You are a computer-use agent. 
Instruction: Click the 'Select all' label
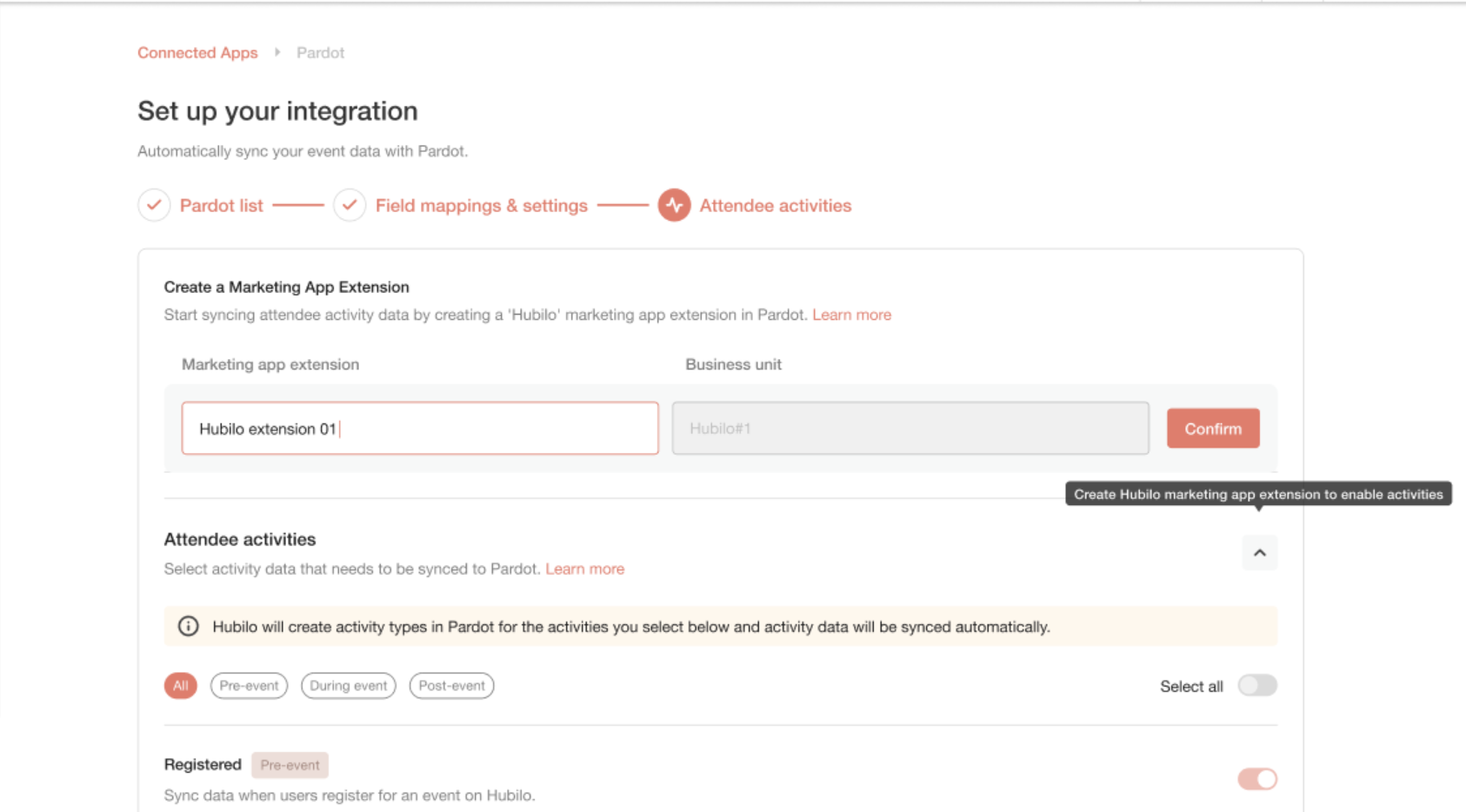tap(1191, 686)
